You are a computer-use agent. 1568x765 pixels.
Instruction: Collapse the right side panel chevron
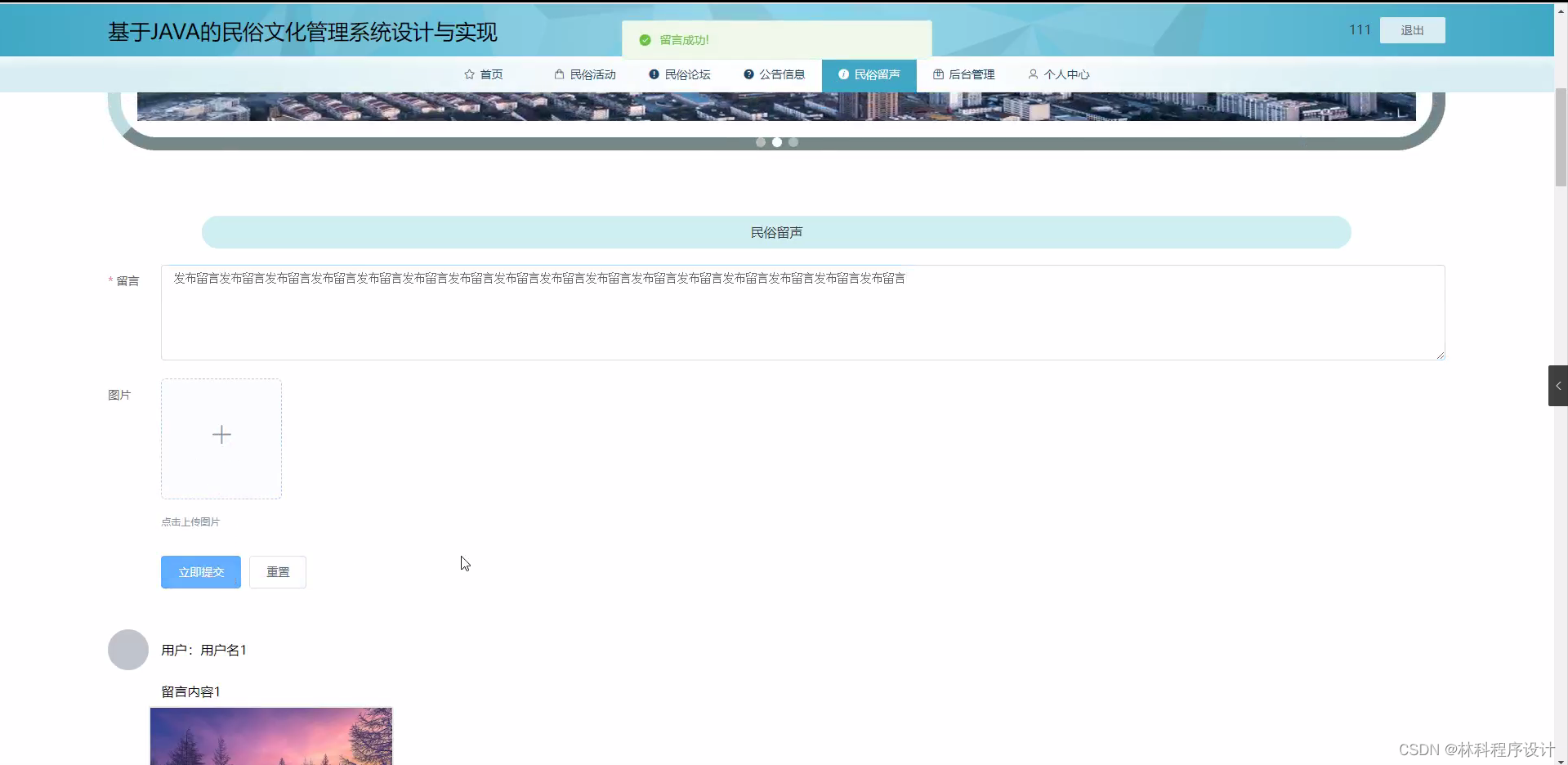[x=1558, y=385]
